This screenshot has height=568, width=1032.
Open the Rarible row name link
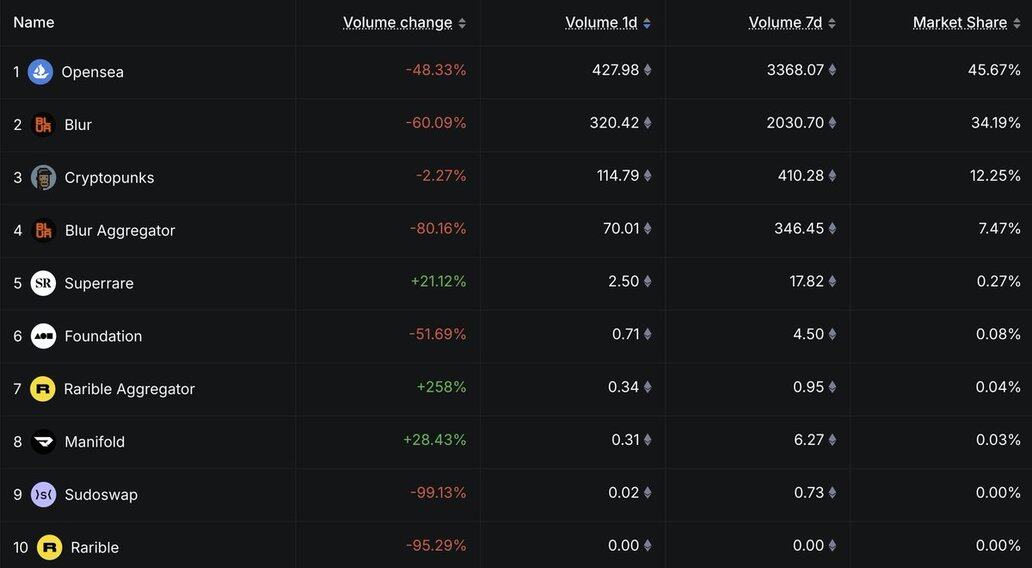tap(95, 548)
